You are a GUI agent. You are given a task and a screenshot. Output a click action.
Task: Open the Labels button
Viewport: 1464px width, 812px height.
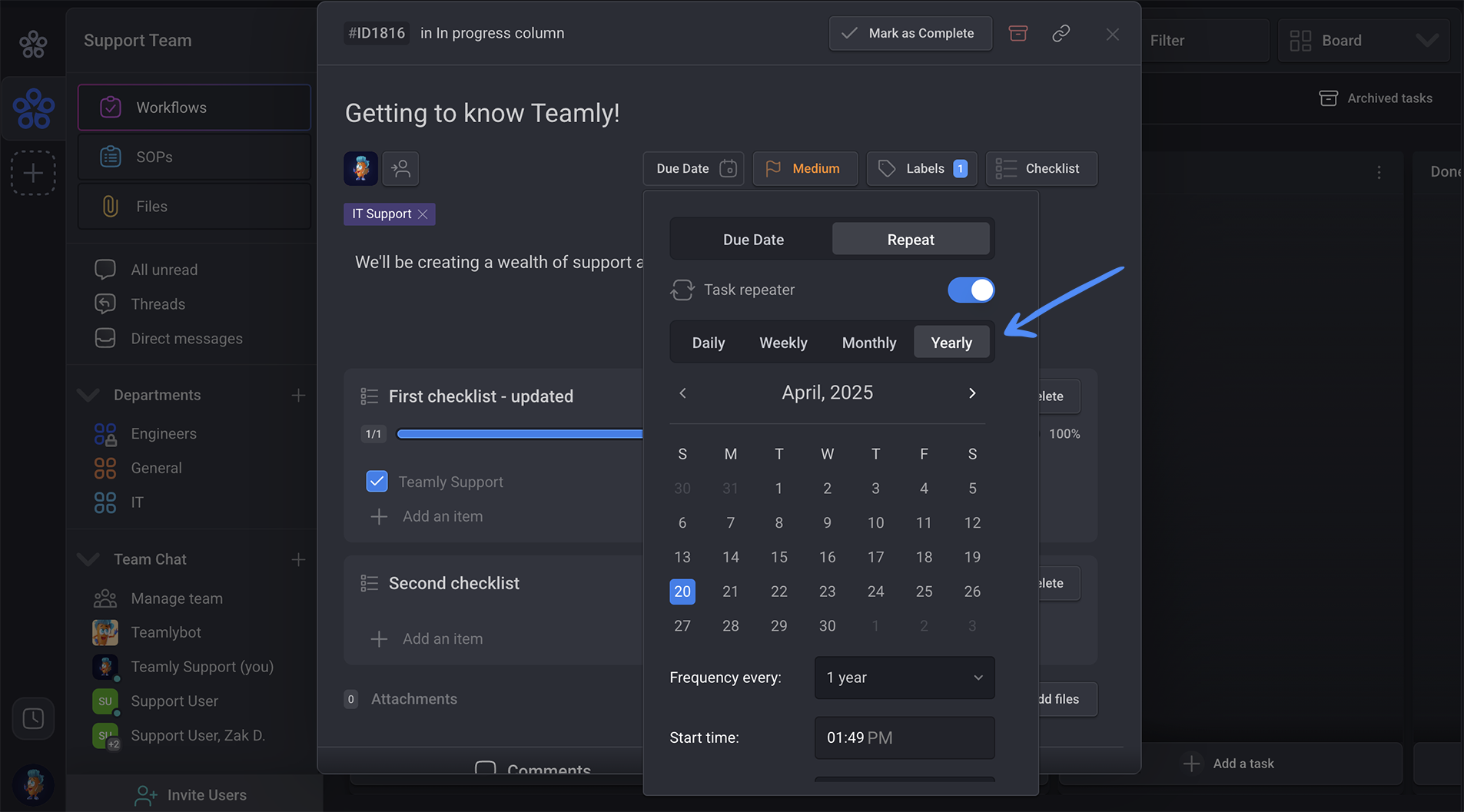click(921, 168)
